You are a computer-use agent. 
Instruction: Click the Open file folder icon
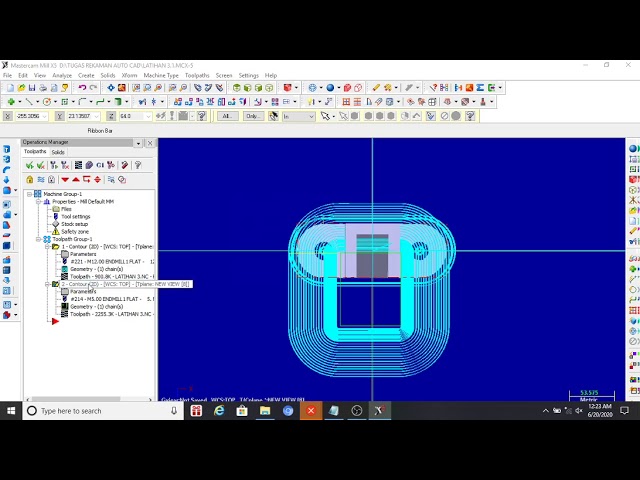coord(21,88)
